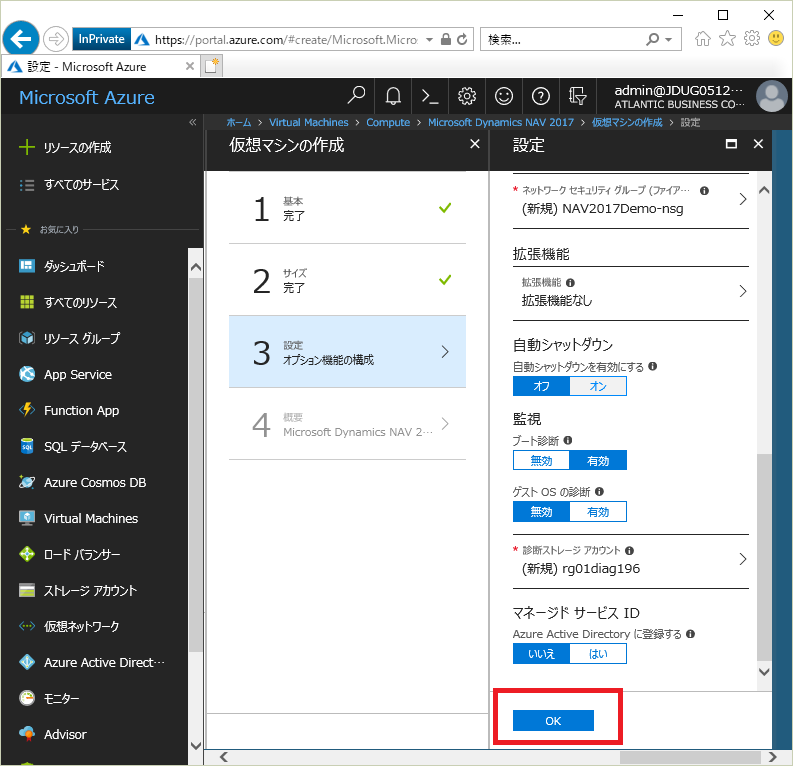Click the browser back arrow button

click(21, 38)
